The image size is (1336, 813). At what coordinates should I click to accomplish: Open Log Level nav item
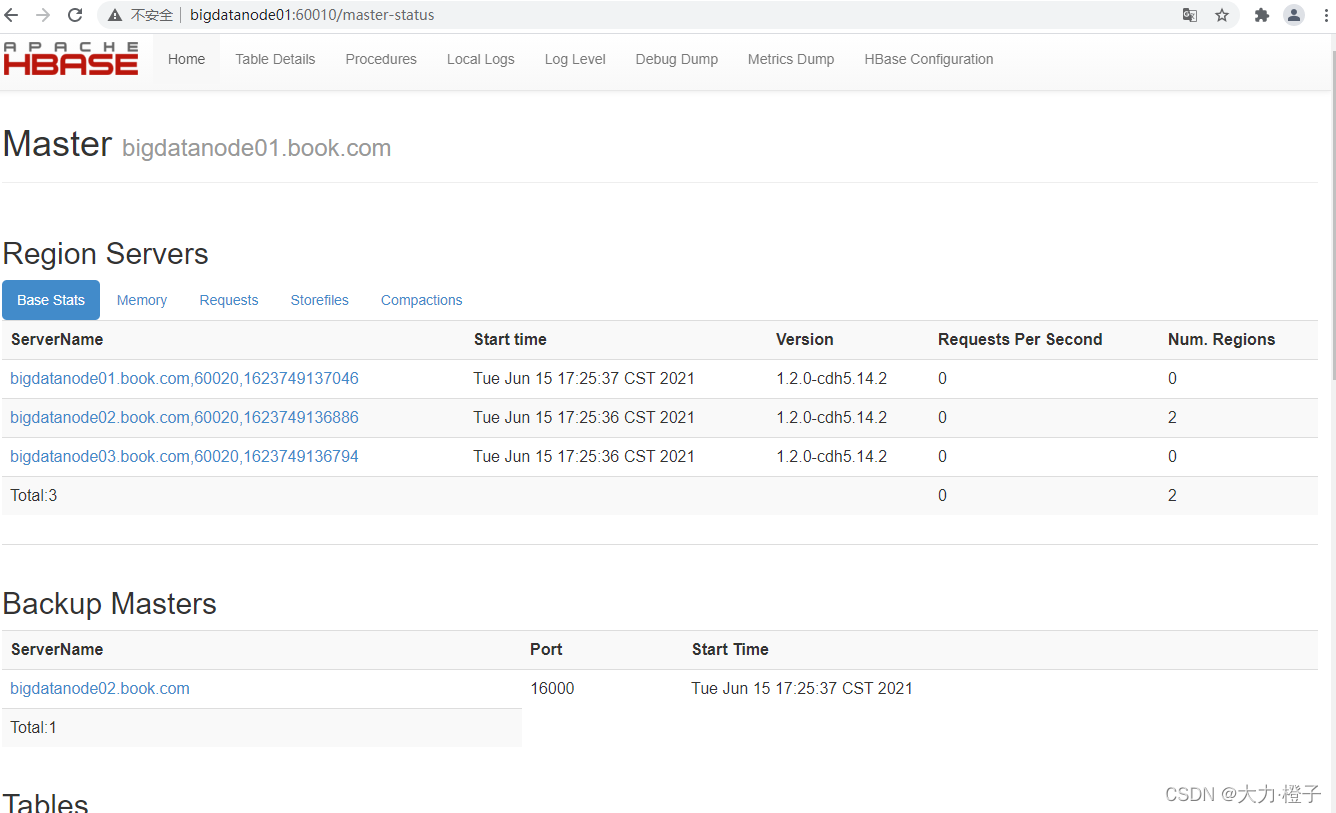coord(575,59)
